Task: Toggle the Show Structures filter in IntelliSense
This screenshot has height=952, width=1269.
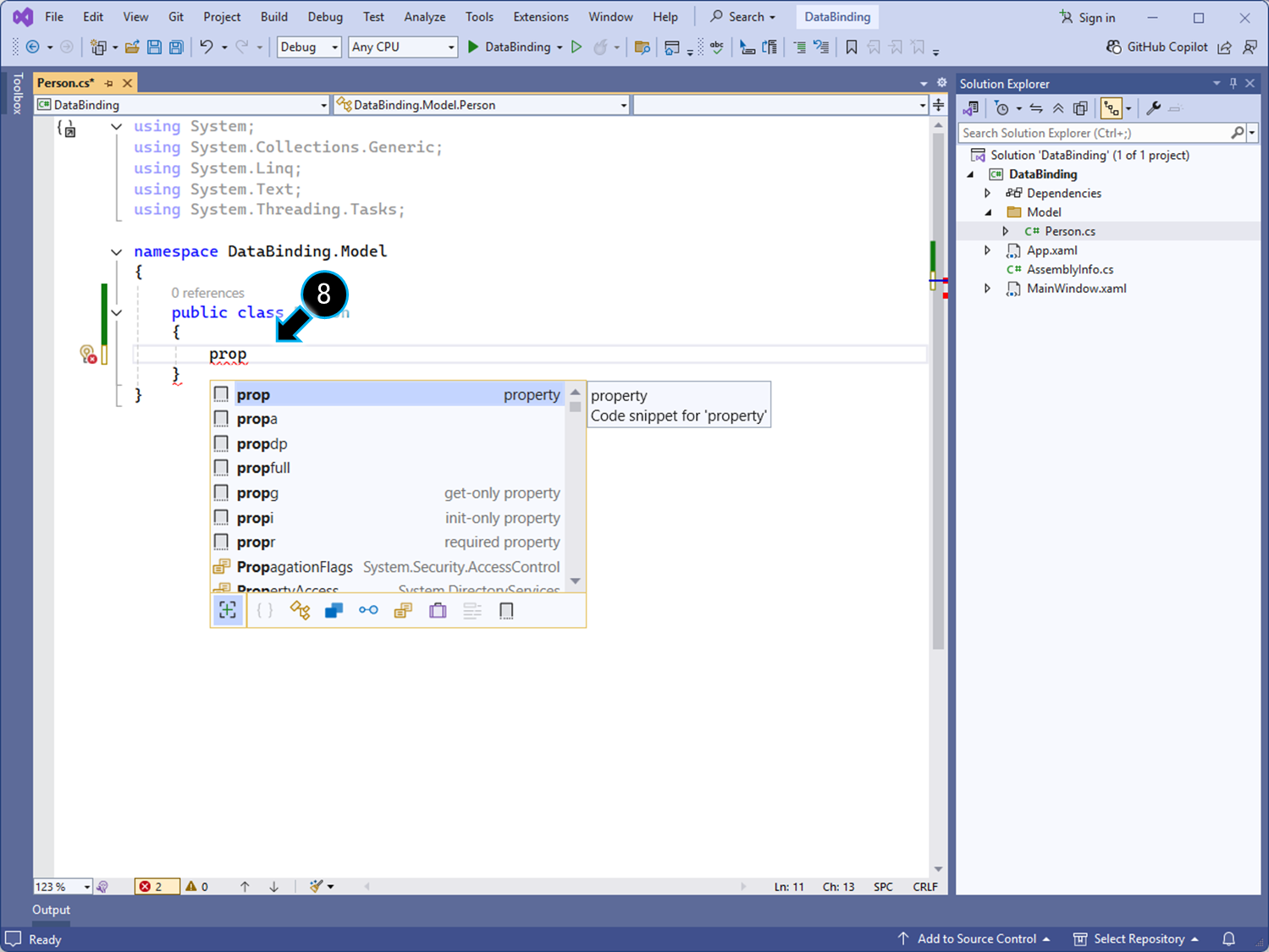Action: click(403, 611)
